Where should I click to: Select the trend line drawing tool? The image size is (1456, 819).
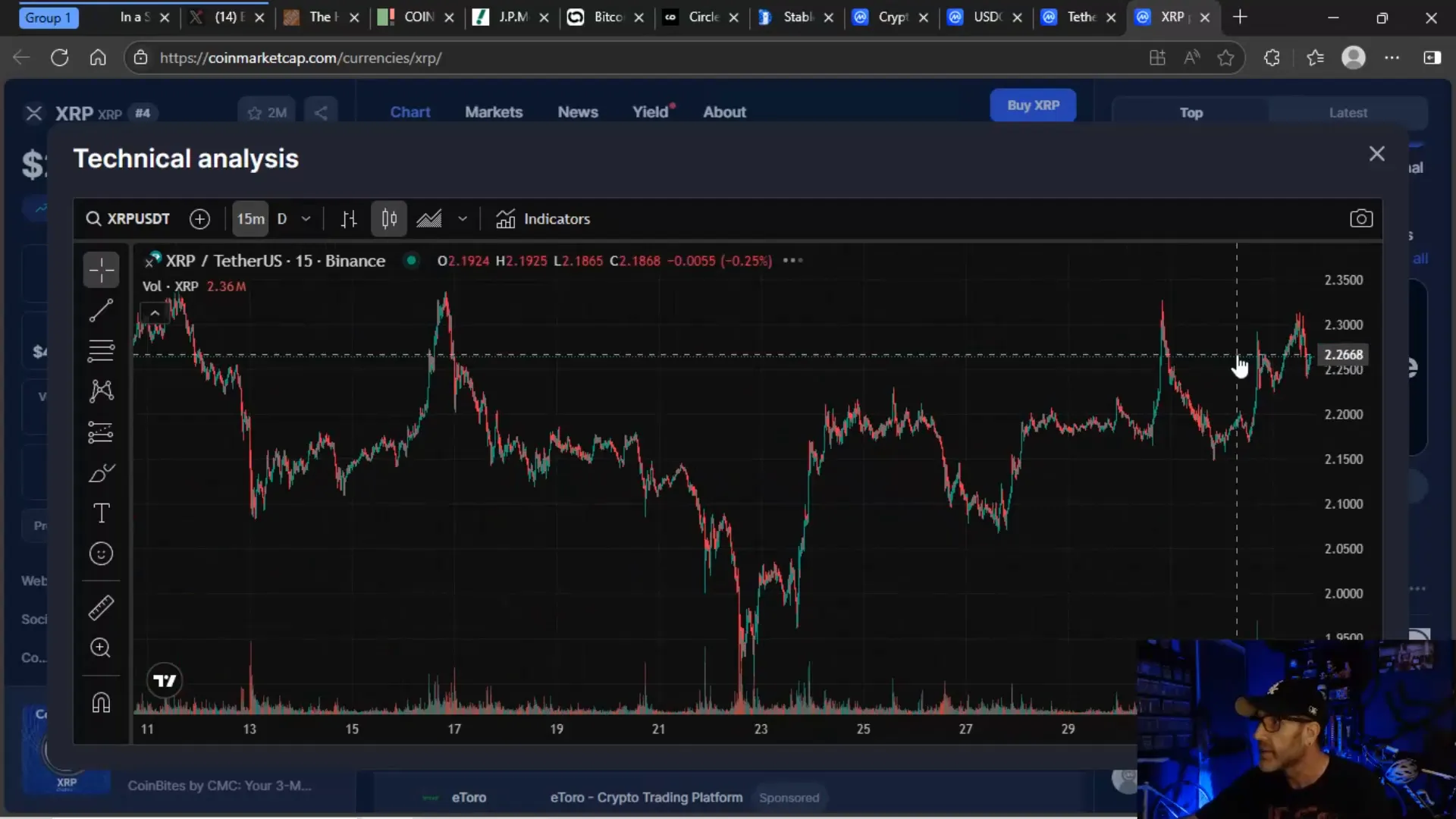(101, 310)
